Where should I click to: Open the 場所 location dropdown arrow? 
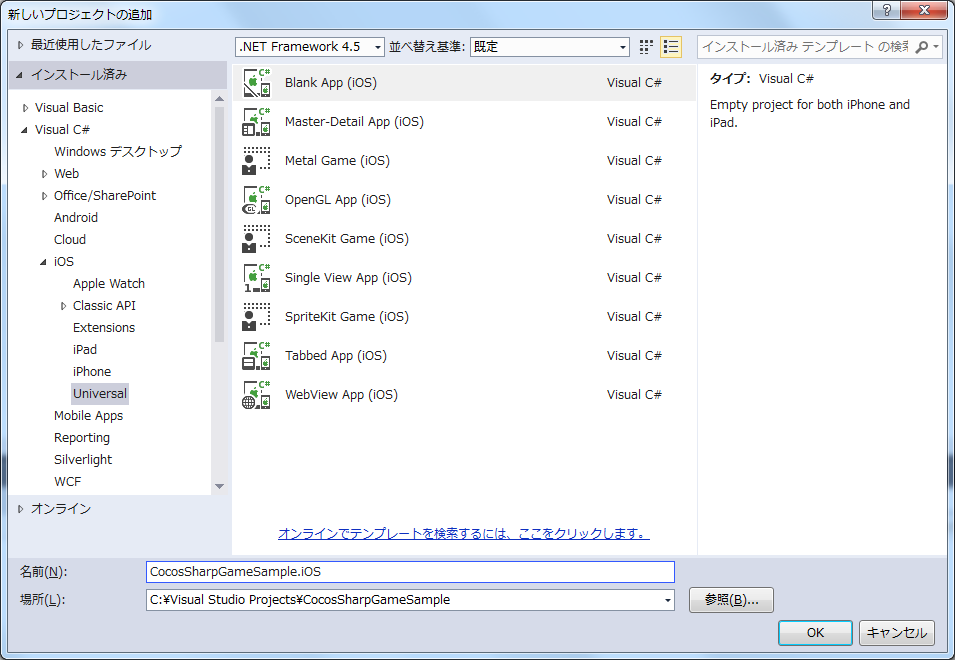click(x=668, y=600)
